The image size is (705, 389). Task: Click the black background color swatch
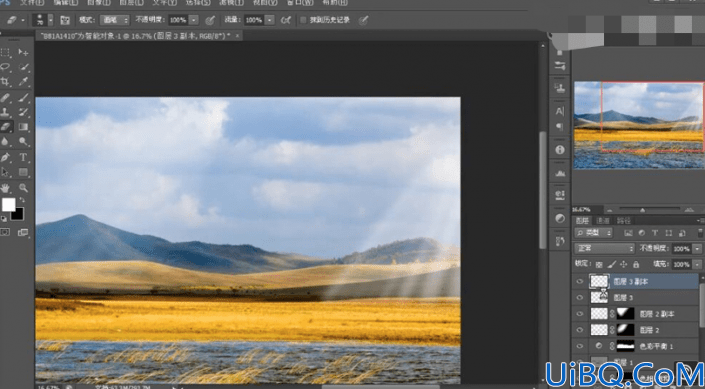19,216
